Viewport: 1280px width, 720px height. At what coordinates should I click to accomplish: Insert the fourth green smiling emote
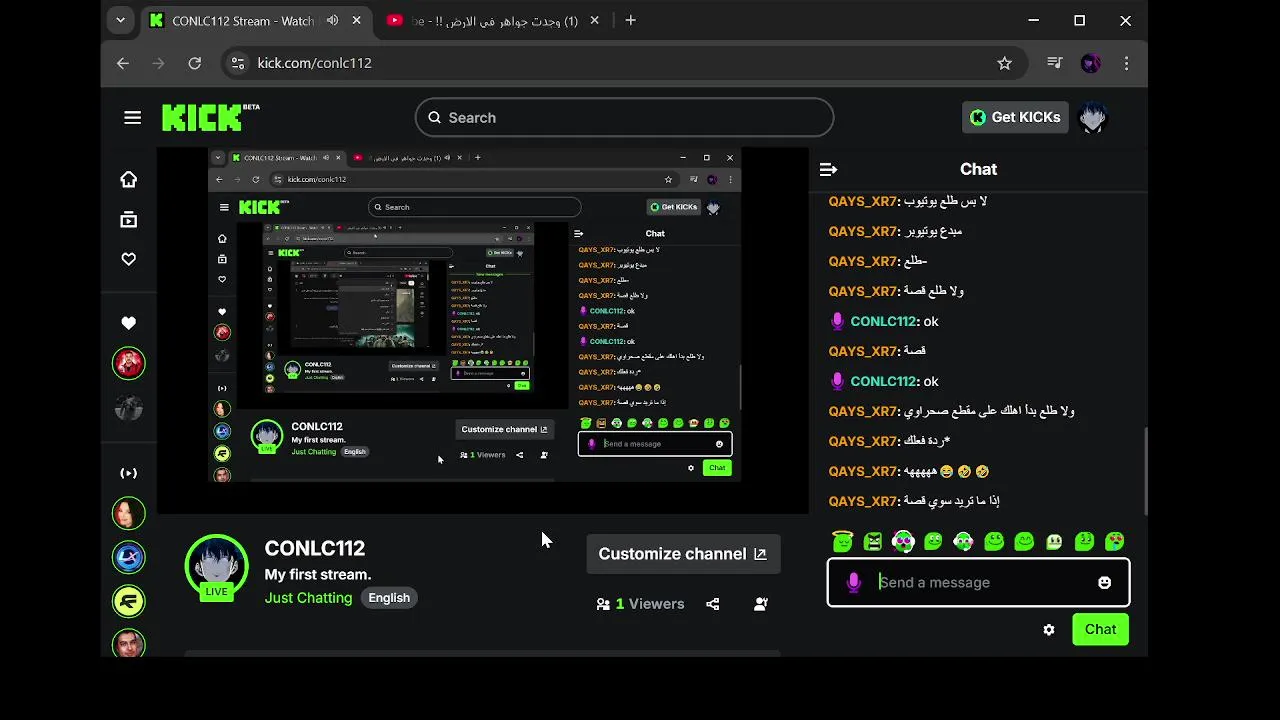[x=933, y=541]
